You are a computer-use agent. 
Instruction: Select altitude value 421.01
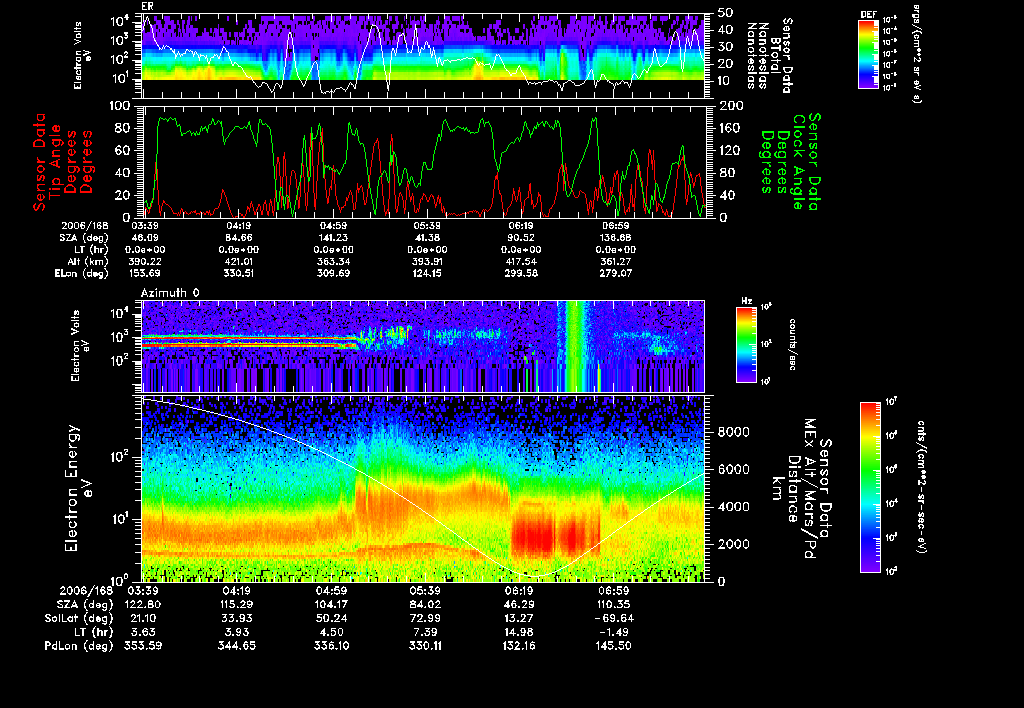(238, 261)
